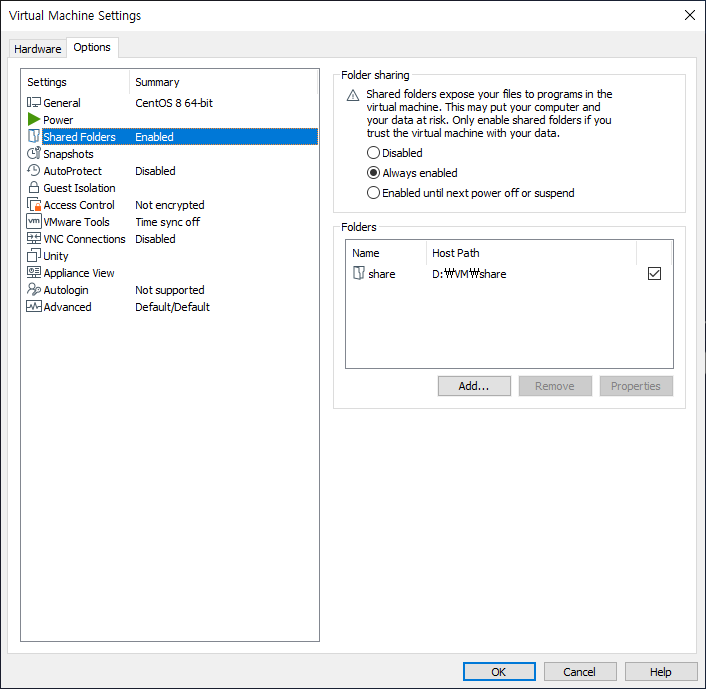Viewport: 706px width, 689px height.
Task: Select the Power settings row label
Action: point(58,120)
